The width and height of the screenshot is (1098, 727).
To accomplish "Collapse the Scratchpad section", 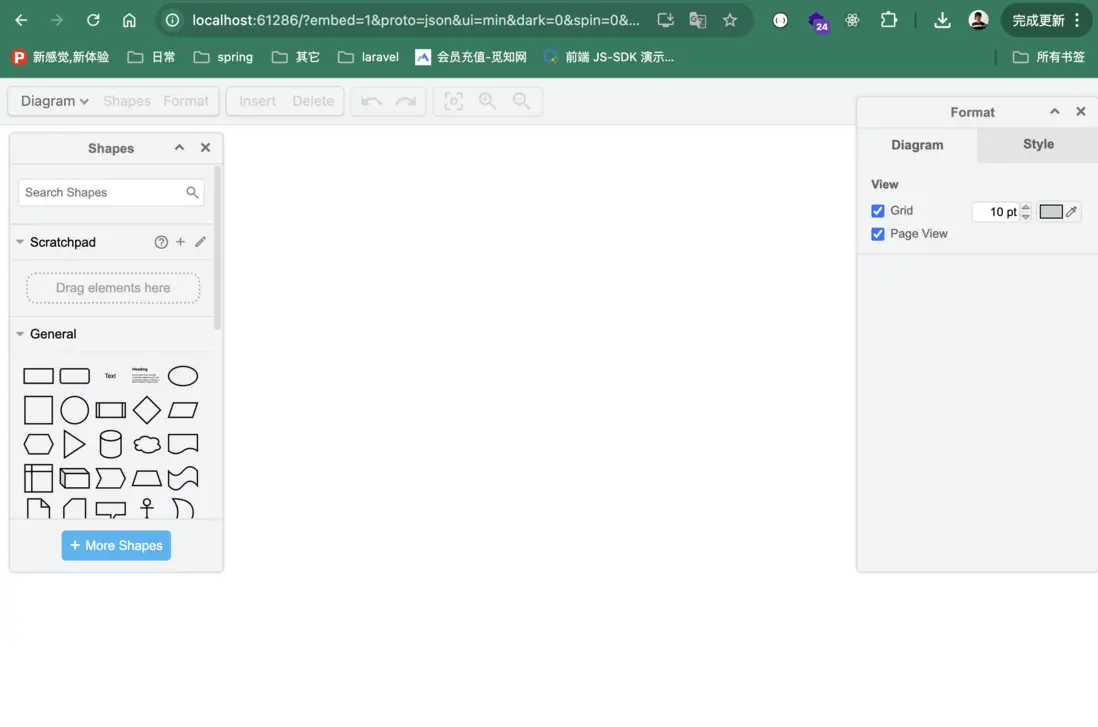I will [20, 242].
